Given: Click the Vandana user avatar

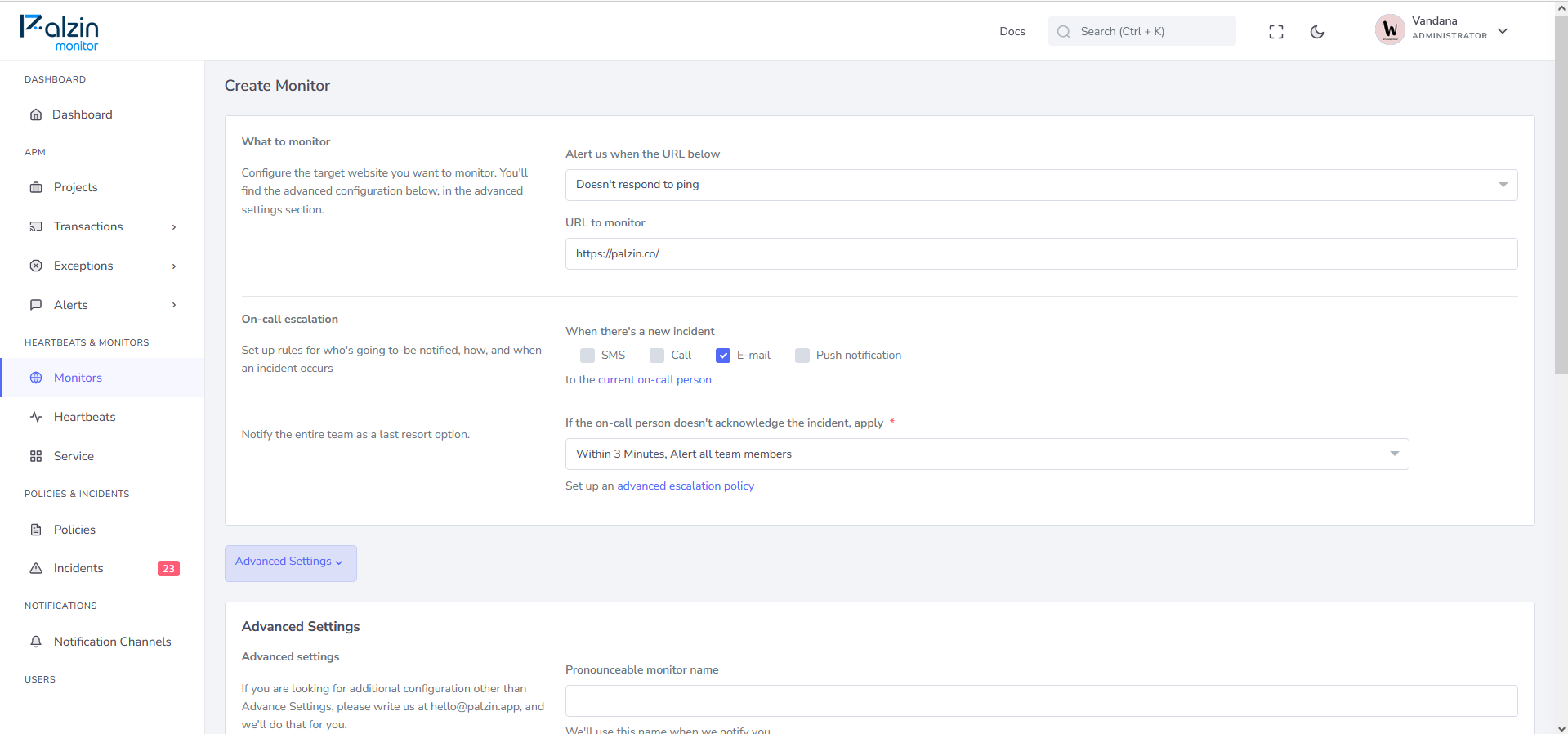Looking at the screenshot, I should coord(1390,29).
